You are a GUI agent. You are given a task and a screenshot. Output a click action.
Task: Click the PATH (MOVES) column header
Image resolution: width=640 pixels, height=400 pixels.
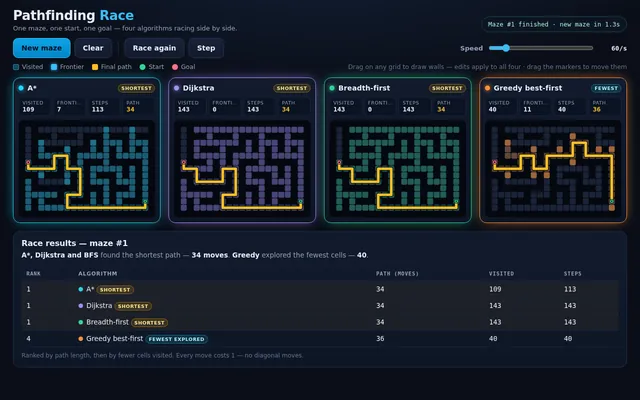tap(397, 273)
